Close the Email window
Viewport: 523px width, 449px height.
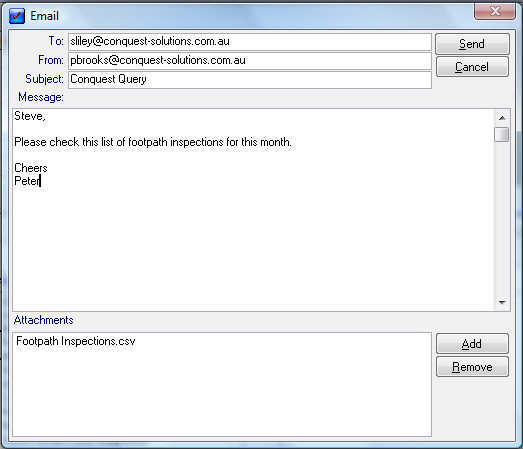tap(495, 11)
